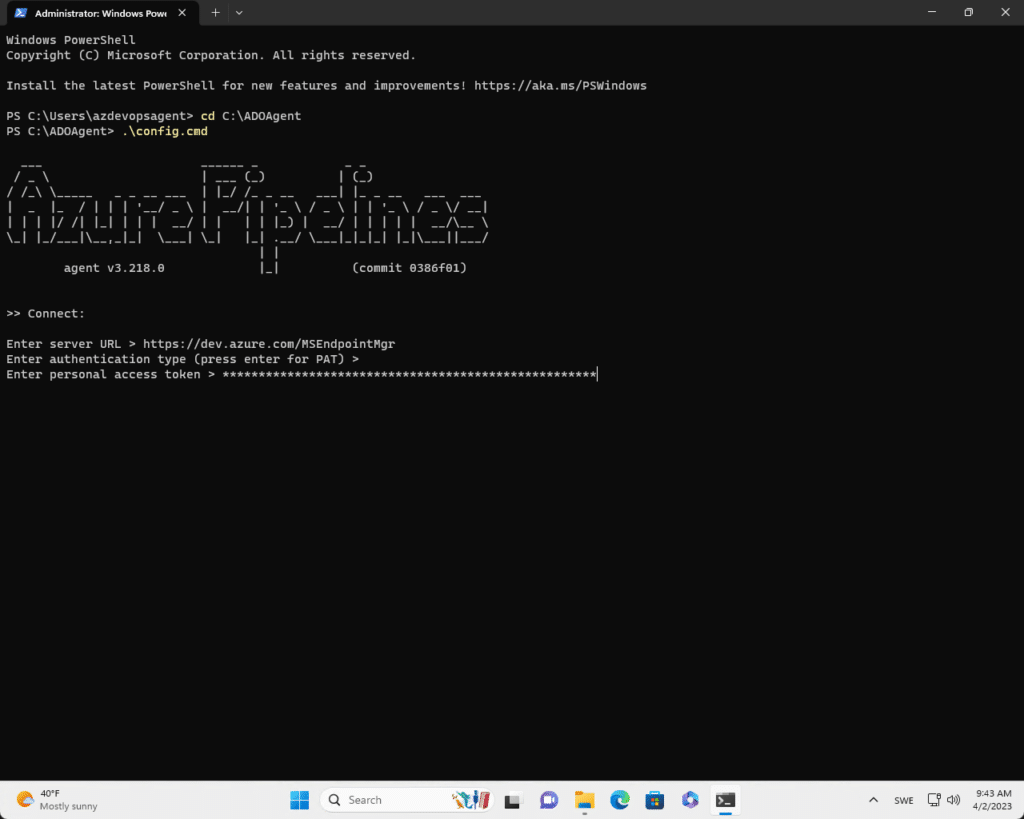The image size is (1024, 819).
Task: Open File Explorer from taskbar
Action: coord(584,800)
